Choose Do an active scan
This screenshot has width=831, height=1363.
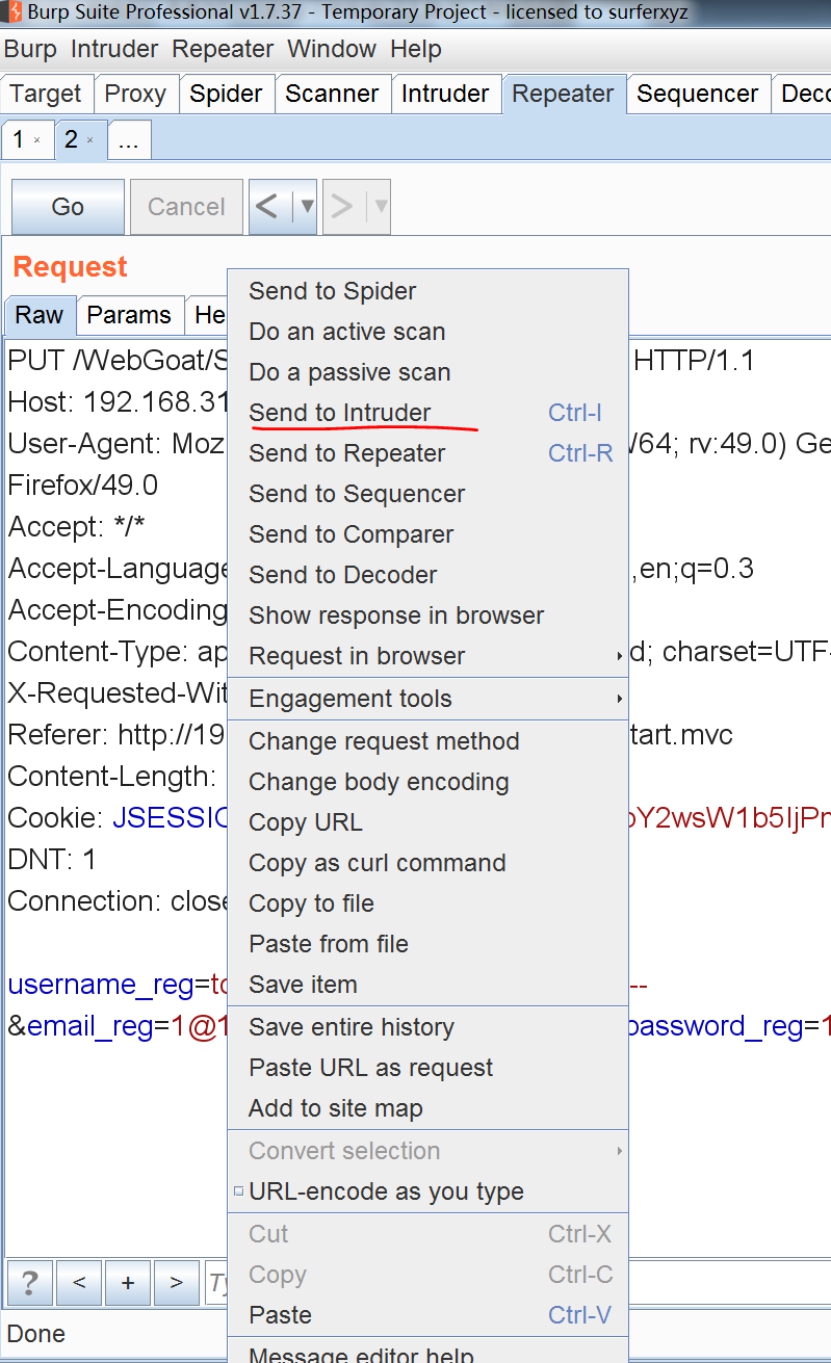tap(428, 332)
